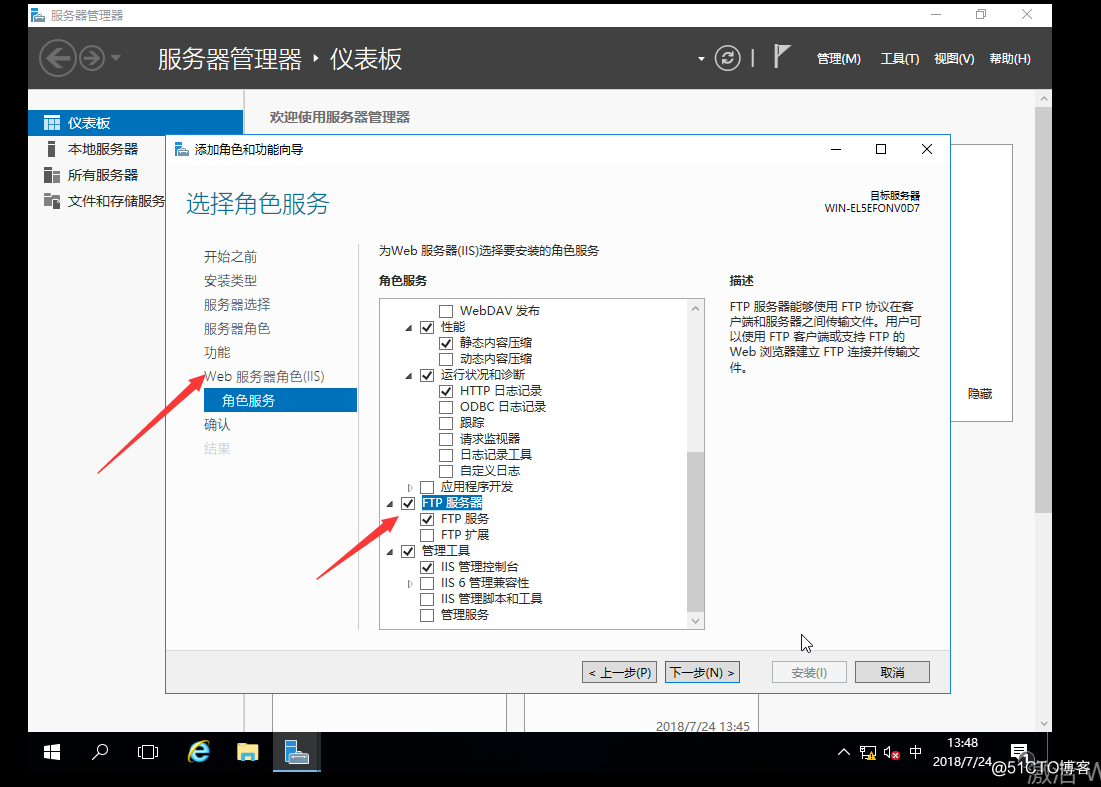
Task: Click the main dashboard vertical scrollbar thumb
Action: click(1043, 309)
